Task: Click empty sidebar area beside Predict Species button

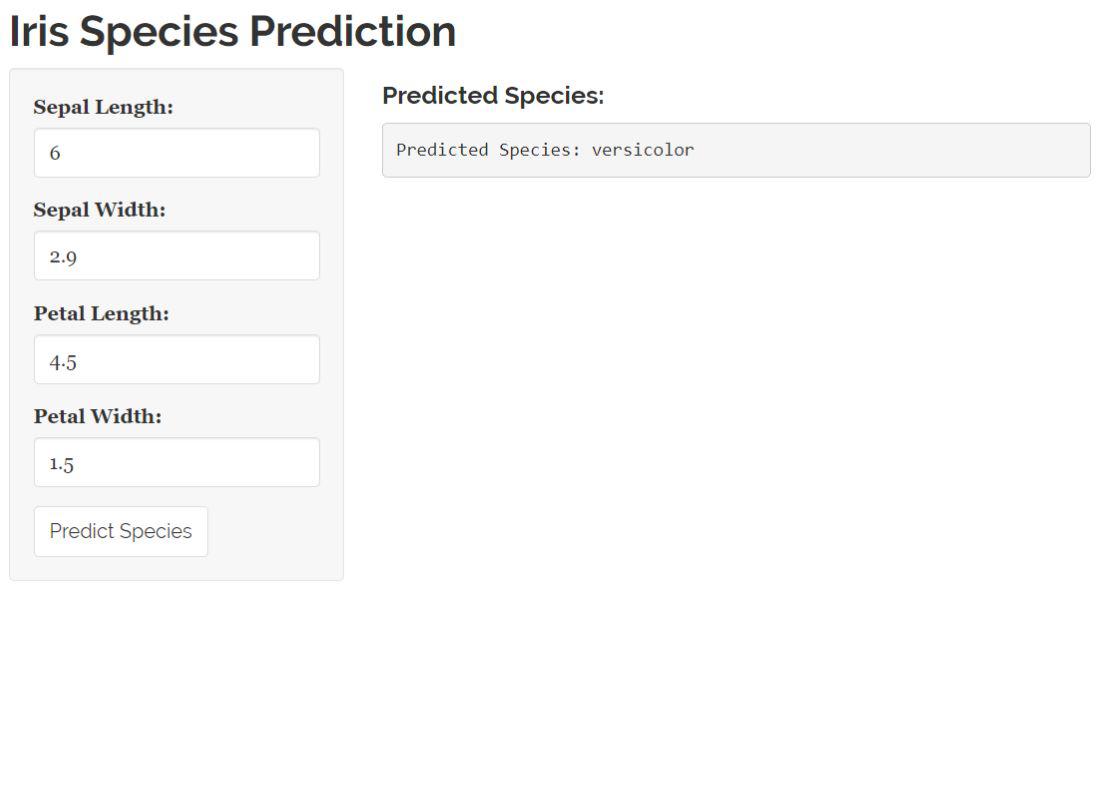Action: pos(275,532)
